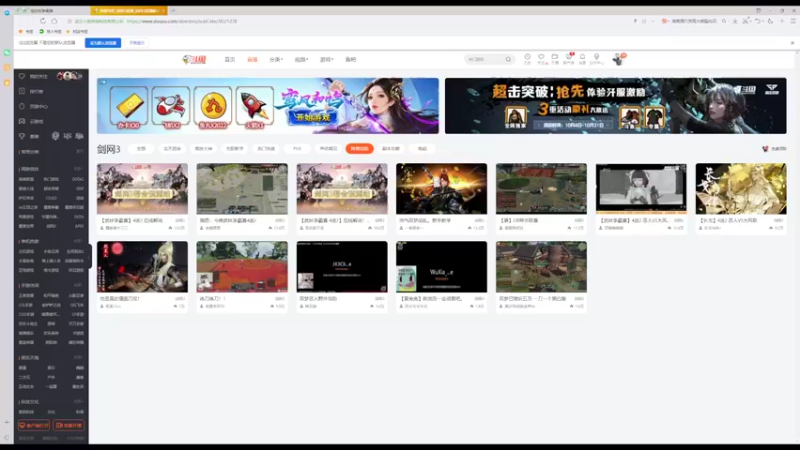Click the airplane gift icon in the left banner
Viewport: 800px width, 450px height.
pos(171,107)
